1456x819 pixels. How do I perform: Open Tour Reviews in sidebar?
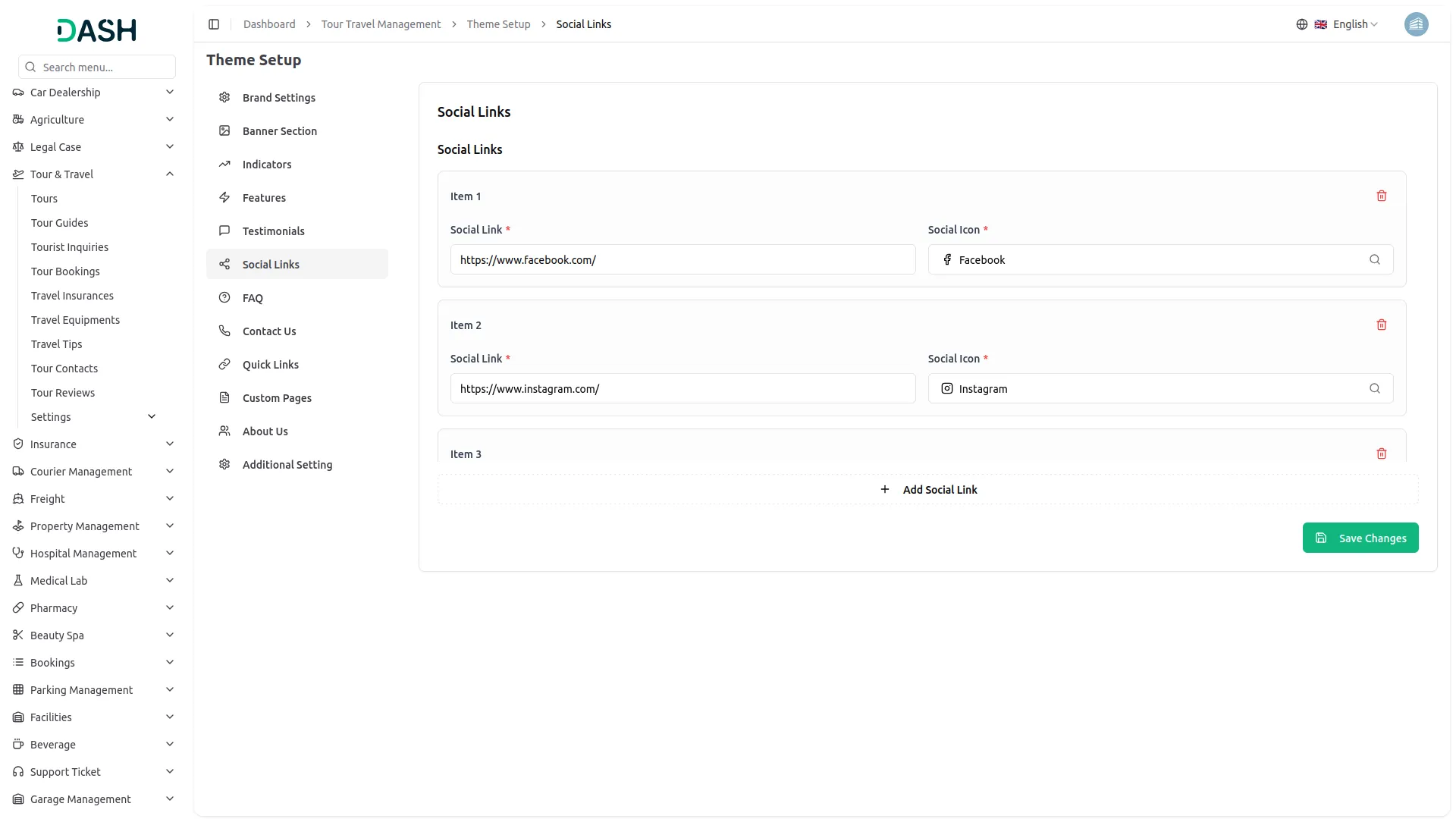[63, 393]
